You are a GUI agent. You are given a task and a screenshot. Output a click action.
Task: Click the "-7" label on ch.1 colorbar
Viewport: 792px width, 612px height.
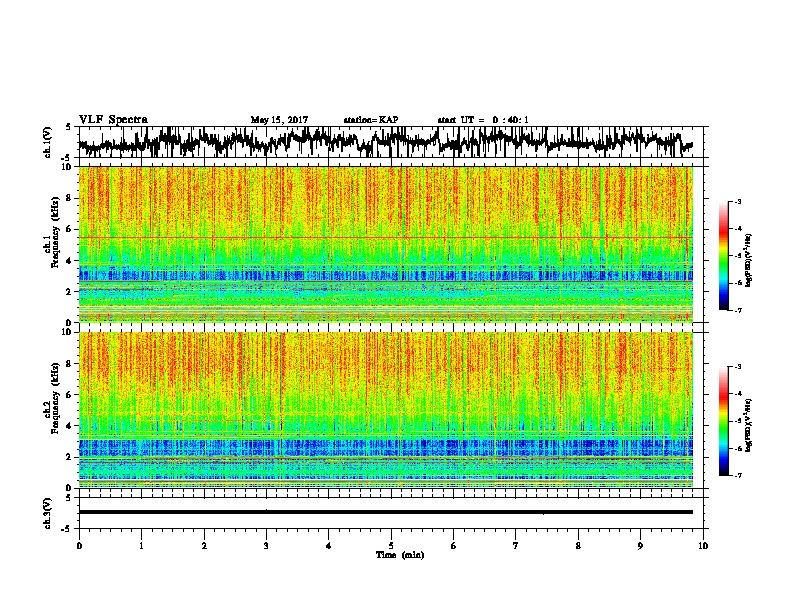(x=737, y=310)
